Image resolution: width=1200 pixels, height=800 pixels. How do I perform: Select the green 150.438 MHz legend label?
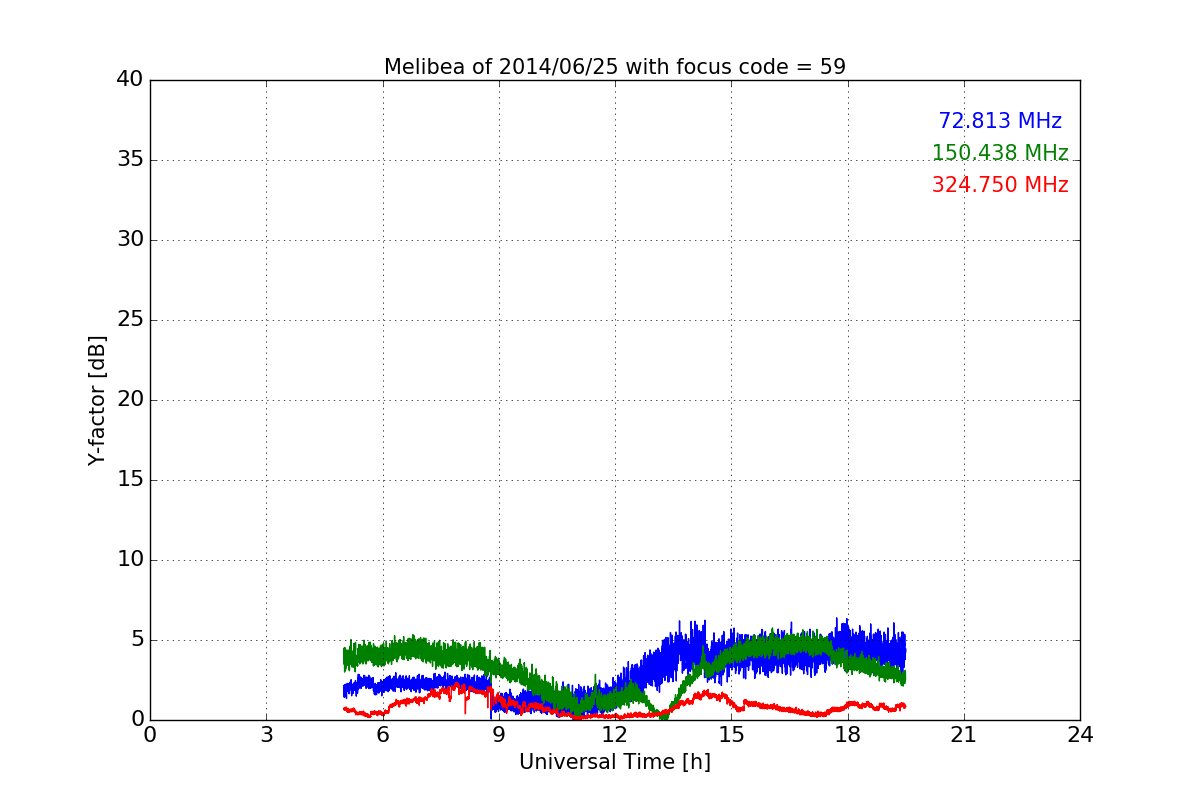(1000, 153)
